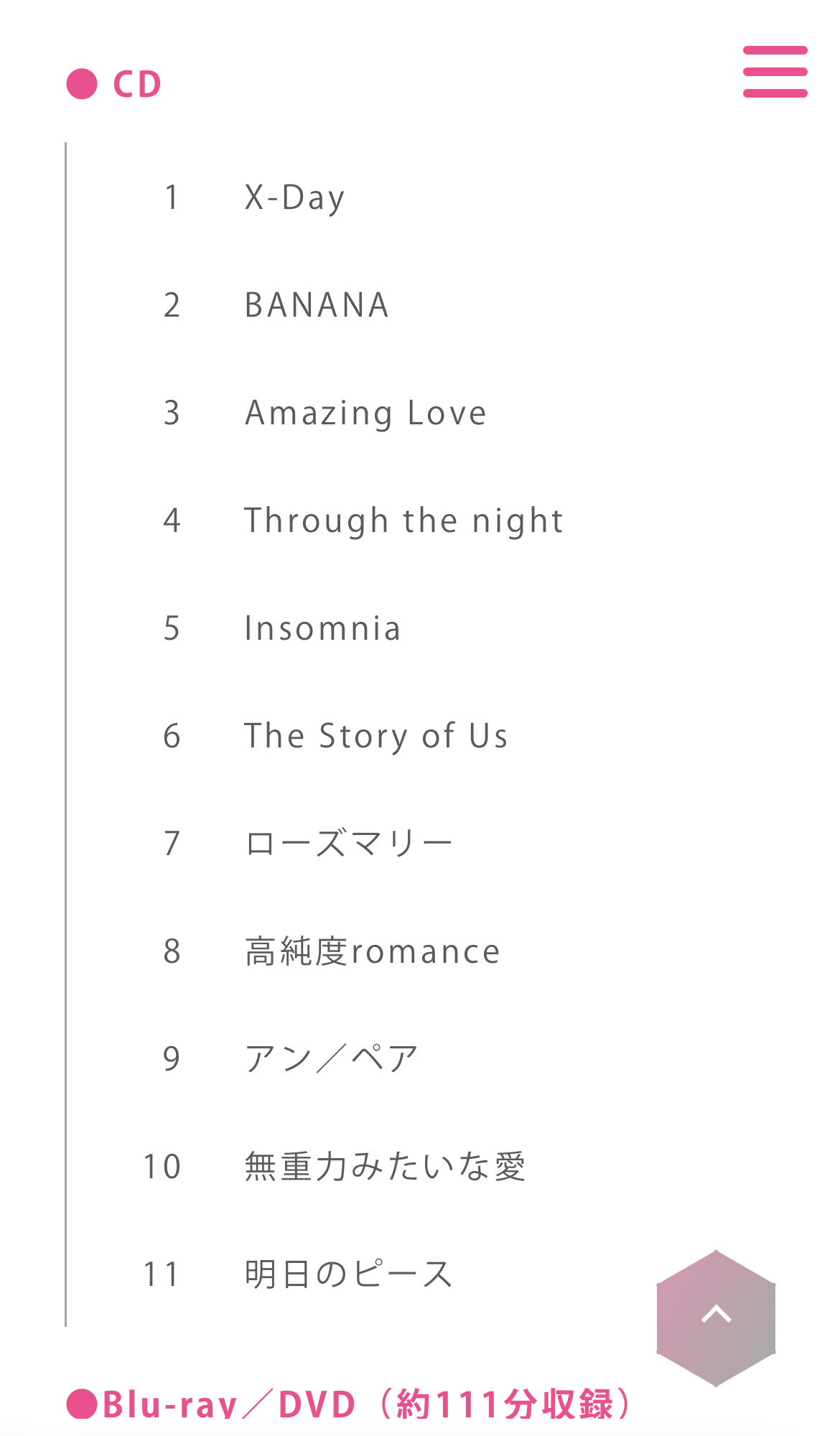Click track number 1
Viewport: 840px width, 1436px height.
pos(172,197)
